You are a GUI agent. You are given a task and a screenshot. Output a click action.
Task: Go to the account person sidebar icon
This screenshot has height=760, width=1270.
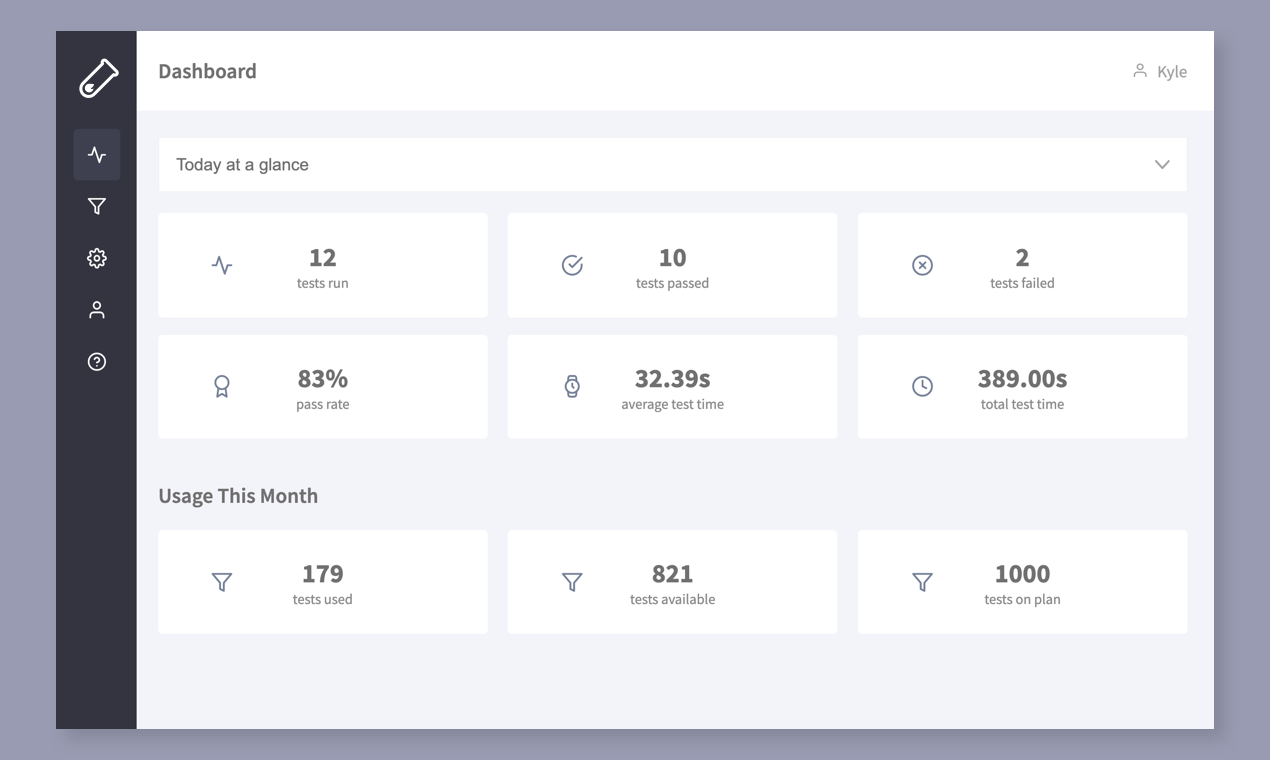(x=97, y=310)
